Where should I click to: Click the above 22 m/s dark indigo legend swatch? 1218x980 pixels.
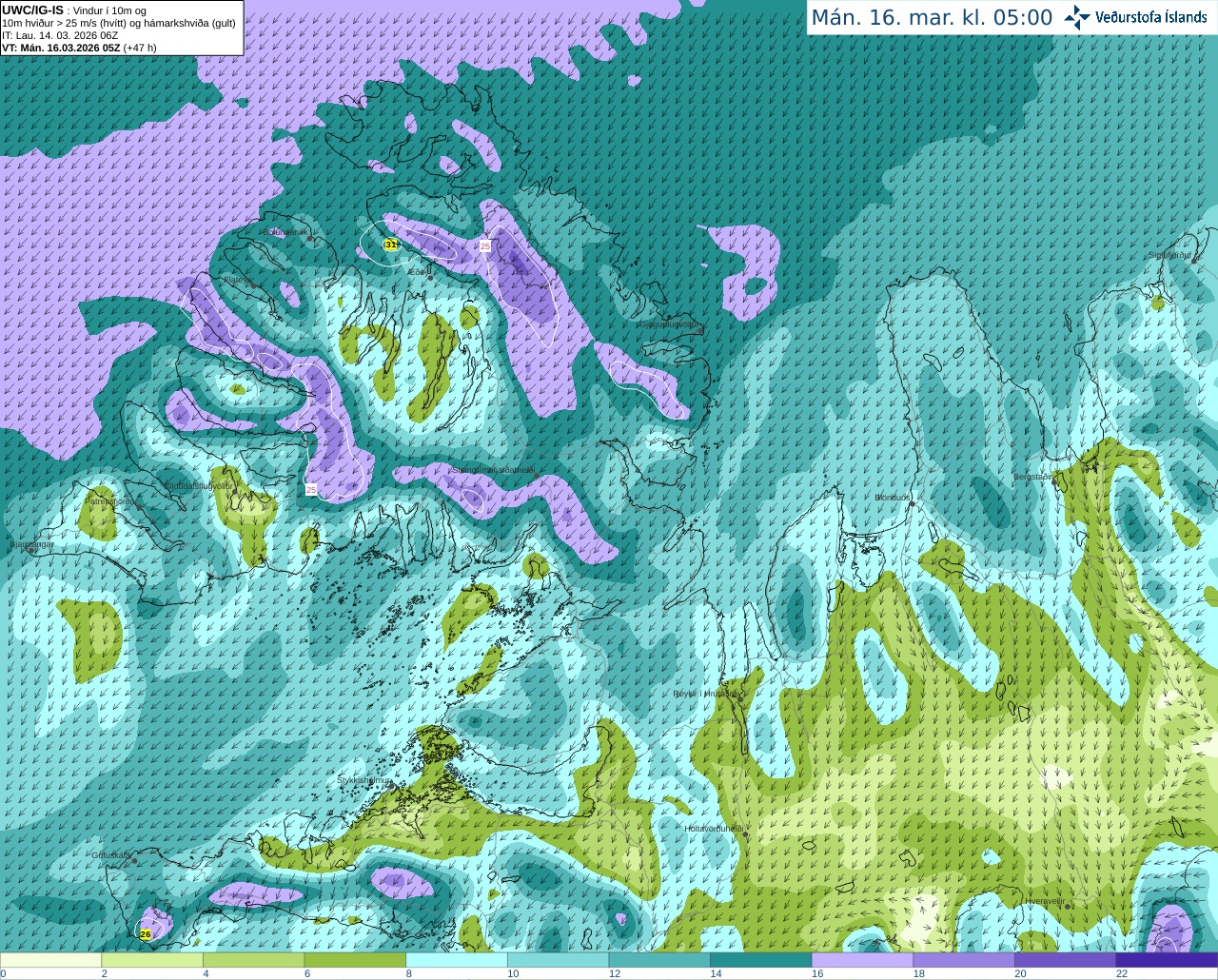(1167, 960)
